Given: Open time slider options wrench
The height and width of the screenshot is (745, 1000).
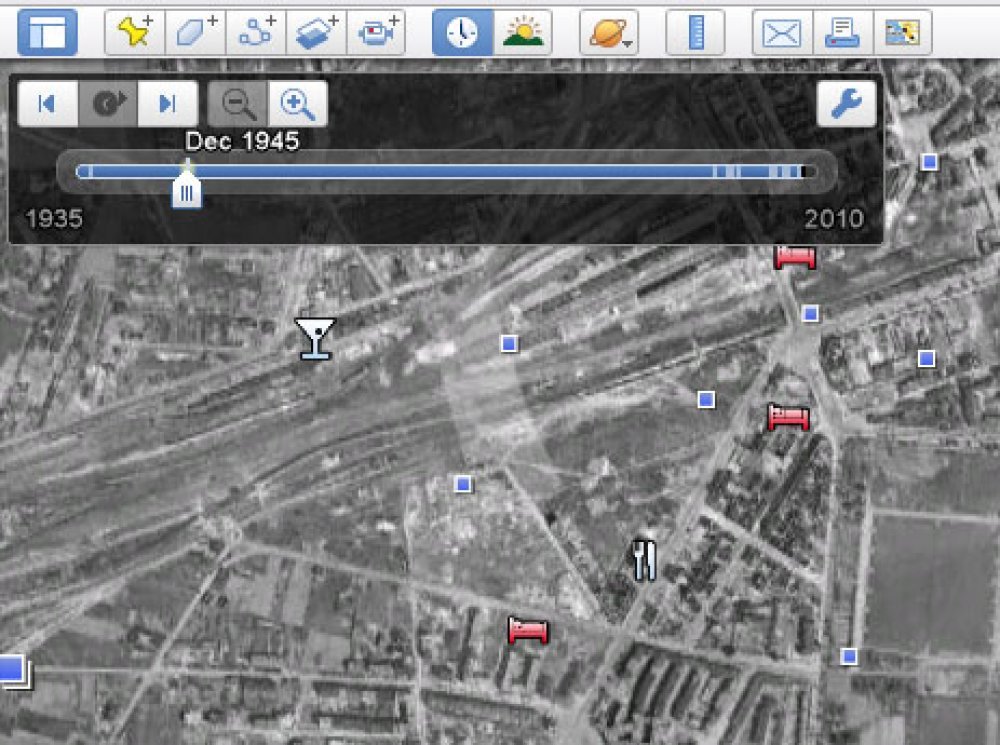Looking at the screenshot, I should point(846,103).
